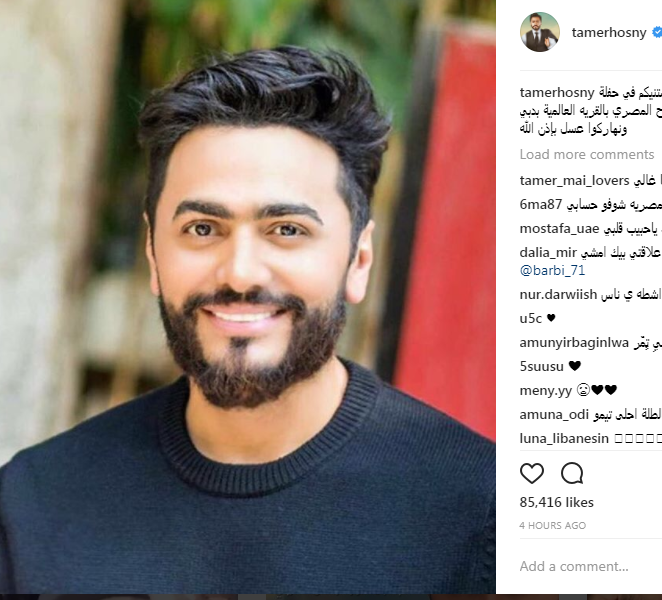Open tamerhosny username in post header
The image size is (662, 600).
tap(609, 33)
